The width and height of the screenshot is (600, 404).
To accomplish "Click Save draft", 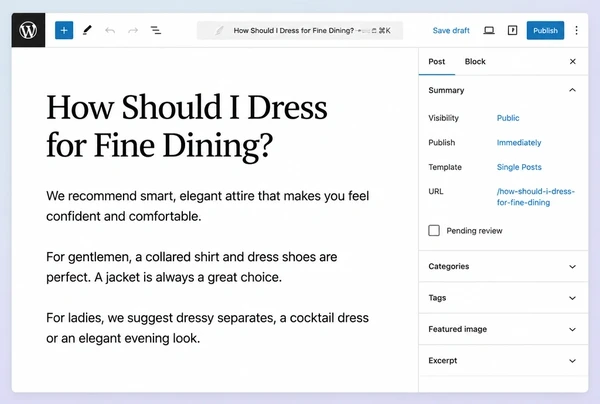I will click(451, 31).
